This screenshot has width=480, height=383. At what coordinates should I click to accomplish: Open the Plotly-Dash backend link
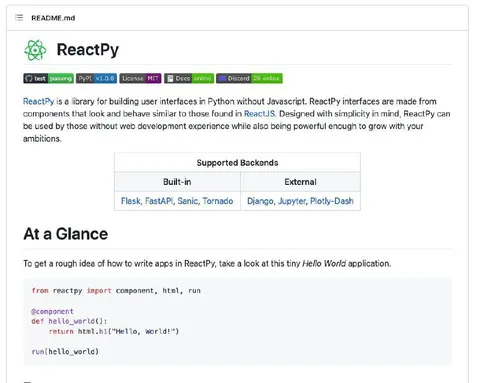[x=332, y=201]
